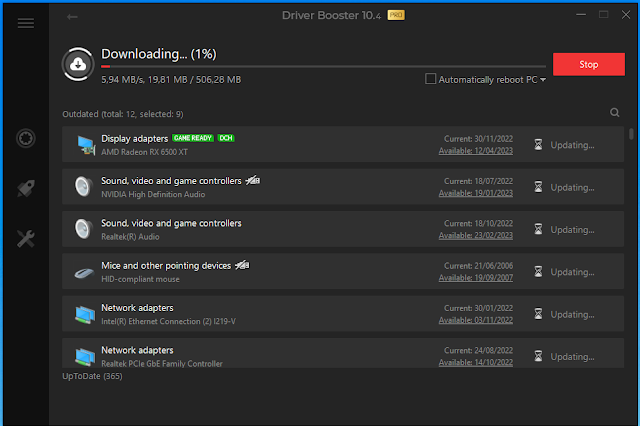Click the search magnifier icon above the driver list
Viewport: 640px width, 426px height.
(x=614, y=113)
